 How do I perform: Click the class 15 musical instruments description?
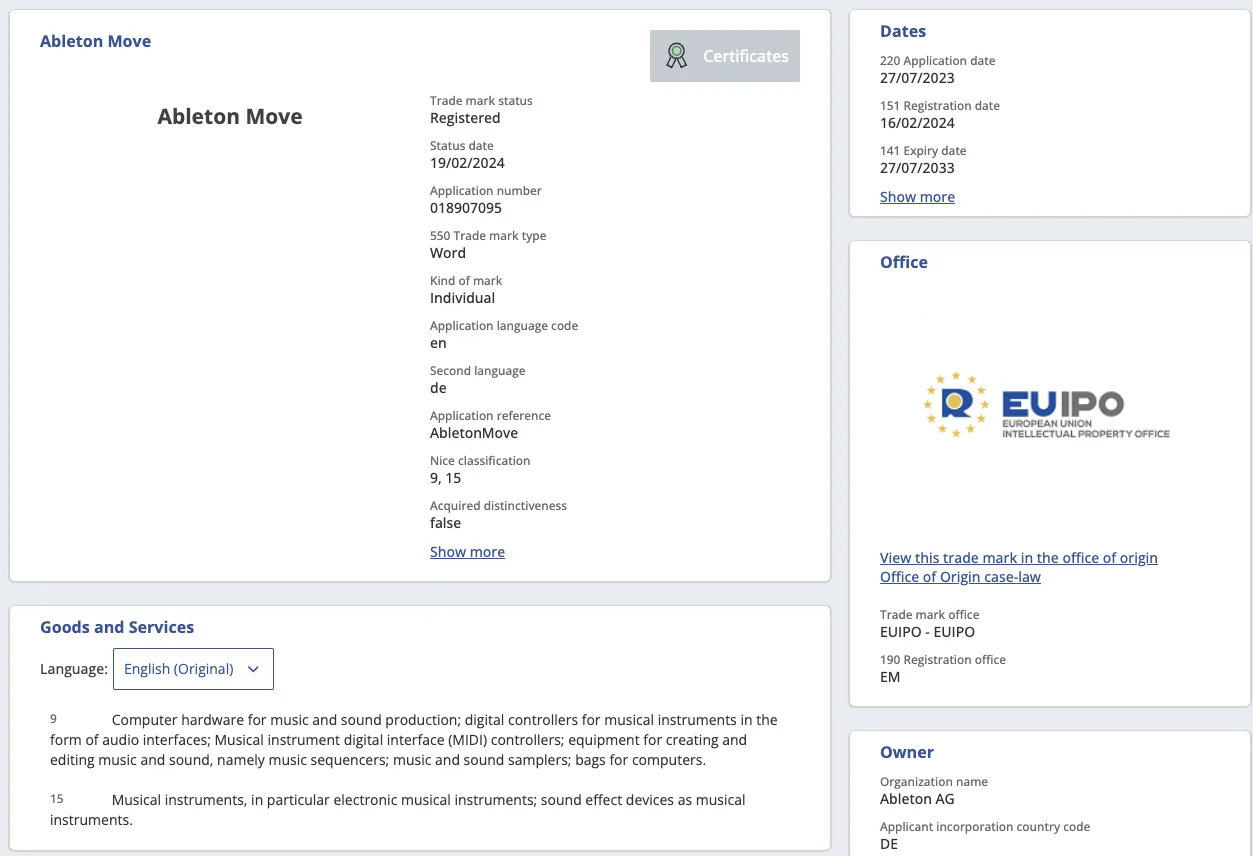(398, 810)
